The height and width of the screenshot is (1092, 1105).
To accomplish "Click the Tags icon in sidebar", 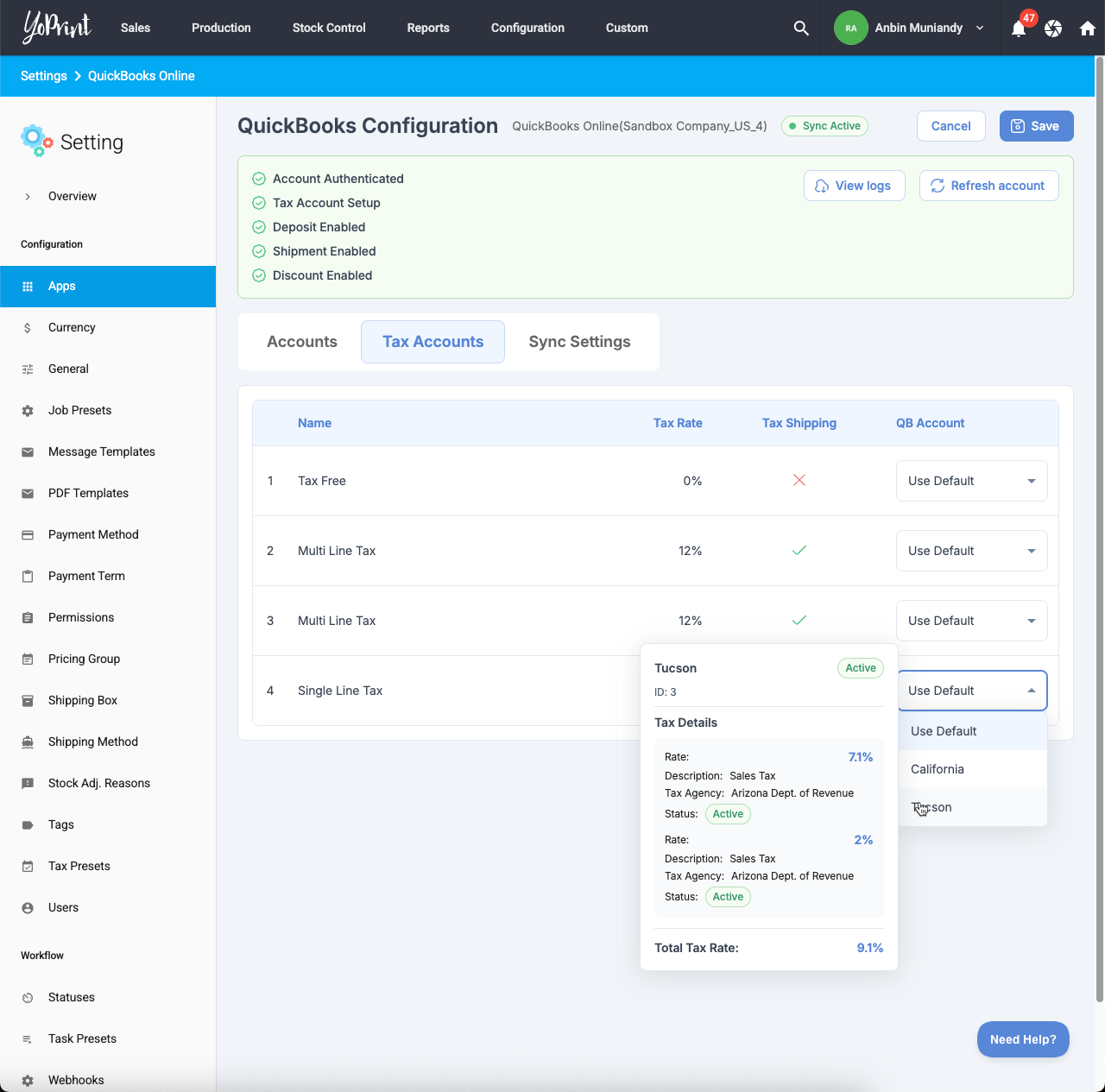I will coord(28,824).
